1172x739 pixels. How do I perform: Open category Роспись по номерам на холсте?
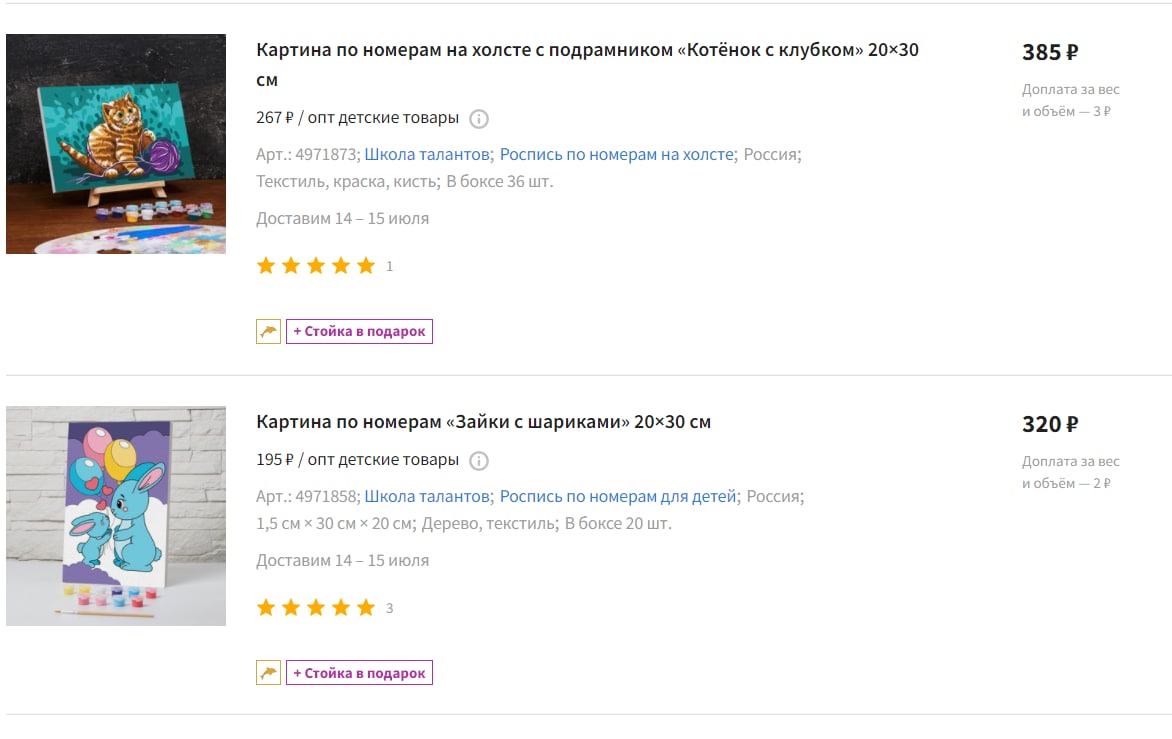click(617, 155)
